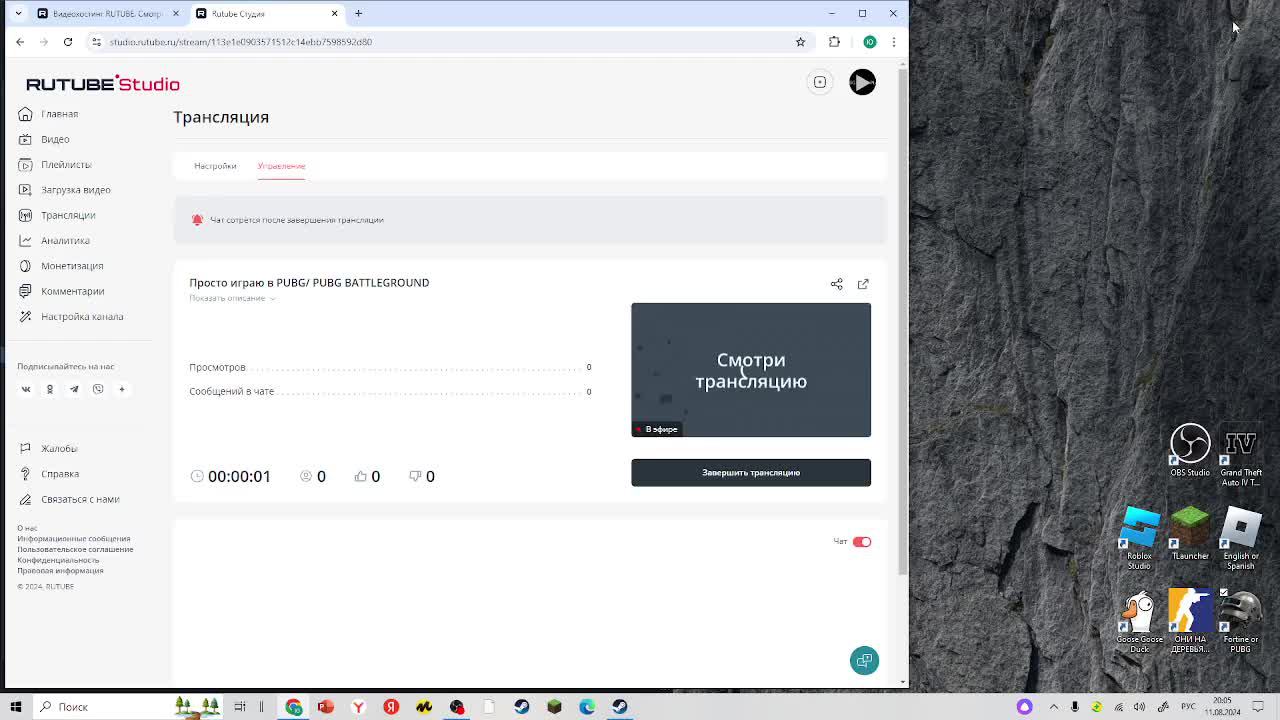The height and width of the screenshot is (720, 1280).
Task: Click the page vertical scrollbar
Action: tap(903, 320)
